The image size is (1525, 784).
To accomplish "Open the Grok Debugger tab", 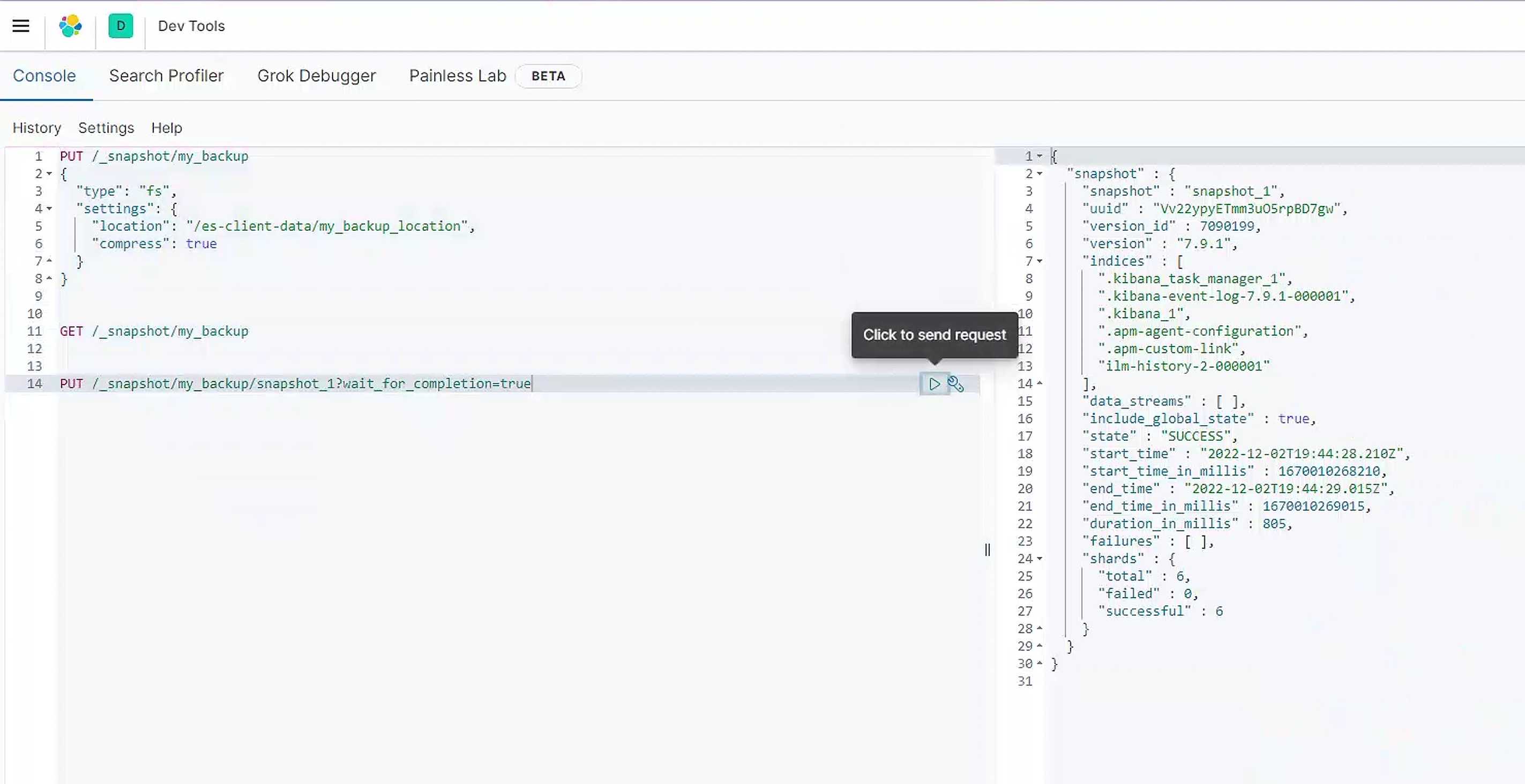I will [316, 76].
